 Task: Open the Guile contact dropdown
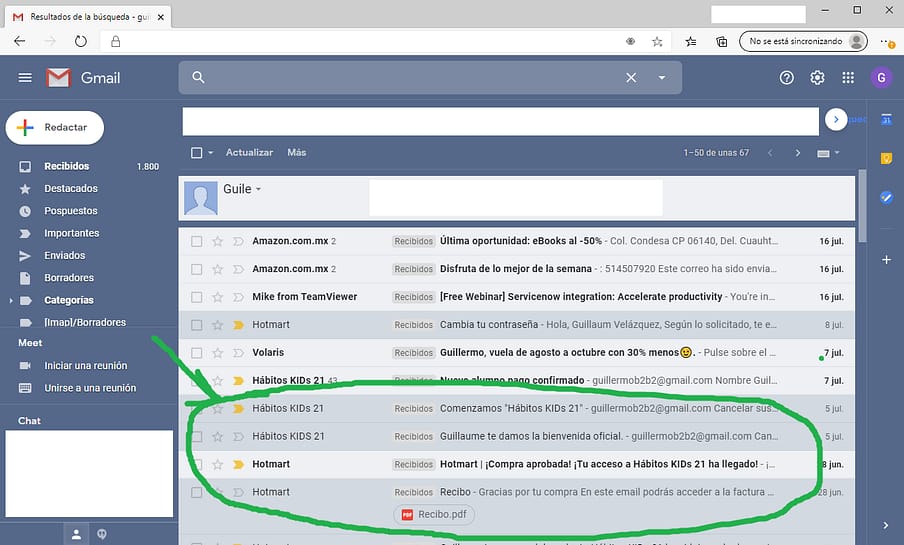click(258, 189)
